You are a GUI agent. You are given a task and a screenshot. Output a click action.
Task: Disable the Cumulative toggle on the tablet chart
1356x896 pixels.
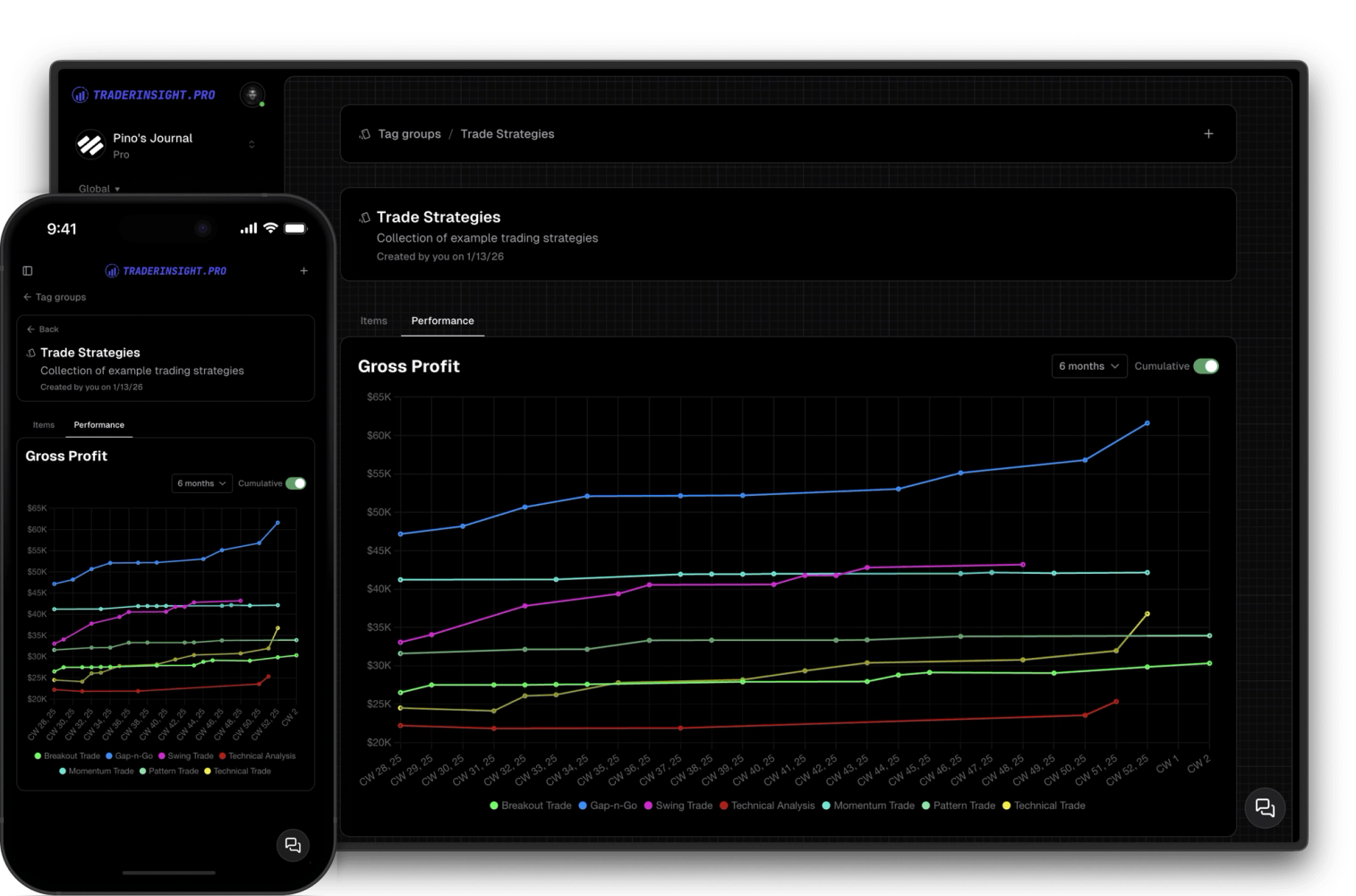point(1205,365)
